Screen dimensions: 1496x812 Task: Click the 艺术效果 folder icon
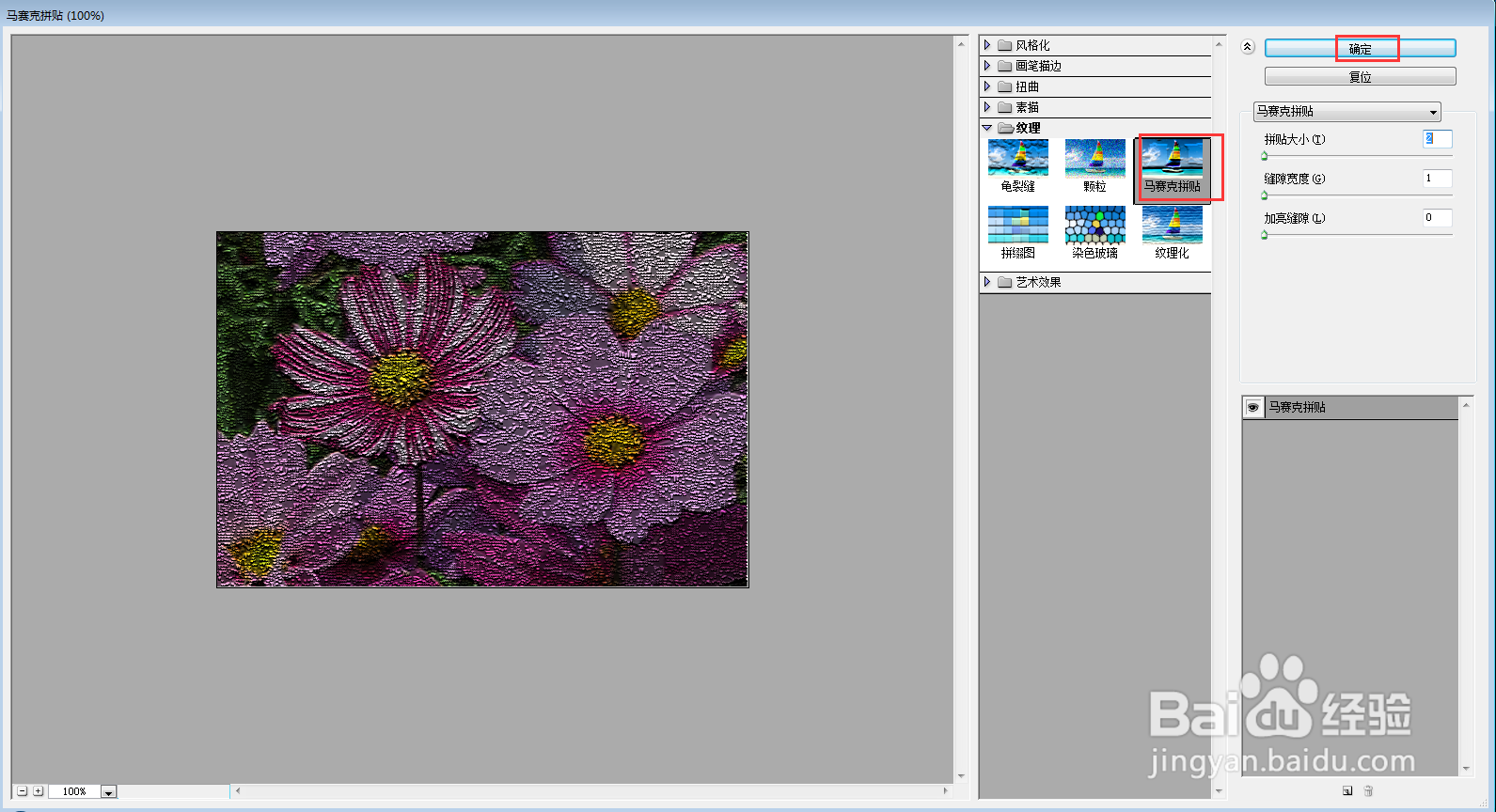pos(1004,282)
